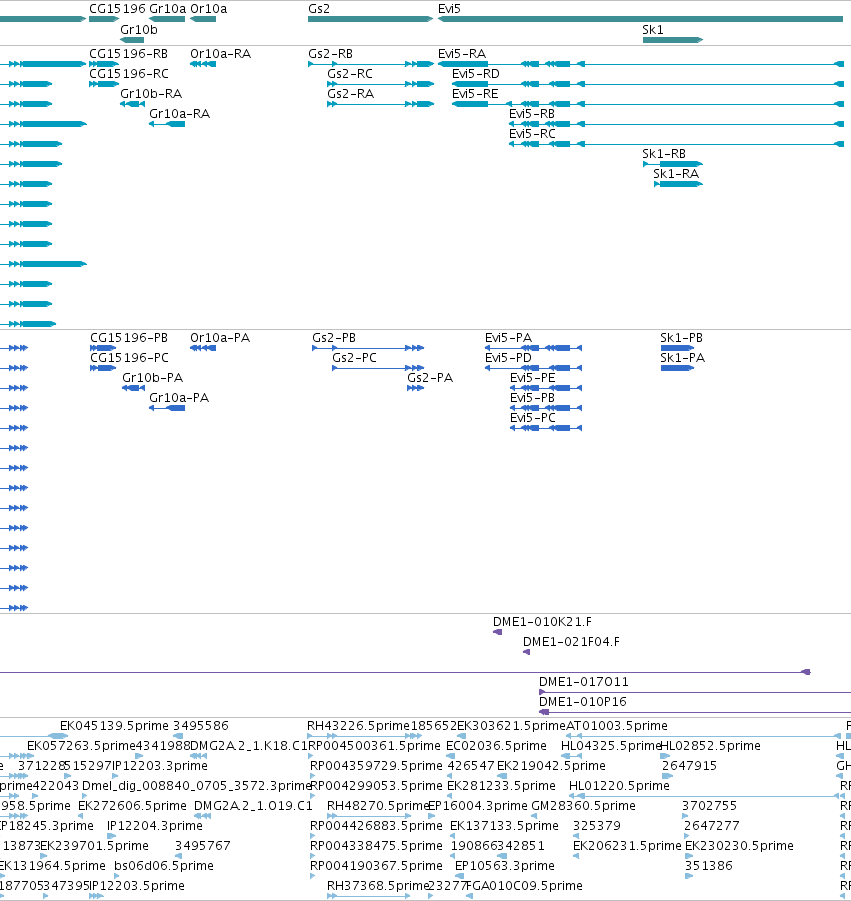Screen dimensions: 851x901
Task: Select BAC clone DME1-010P16
Action: tap(583, 702)
